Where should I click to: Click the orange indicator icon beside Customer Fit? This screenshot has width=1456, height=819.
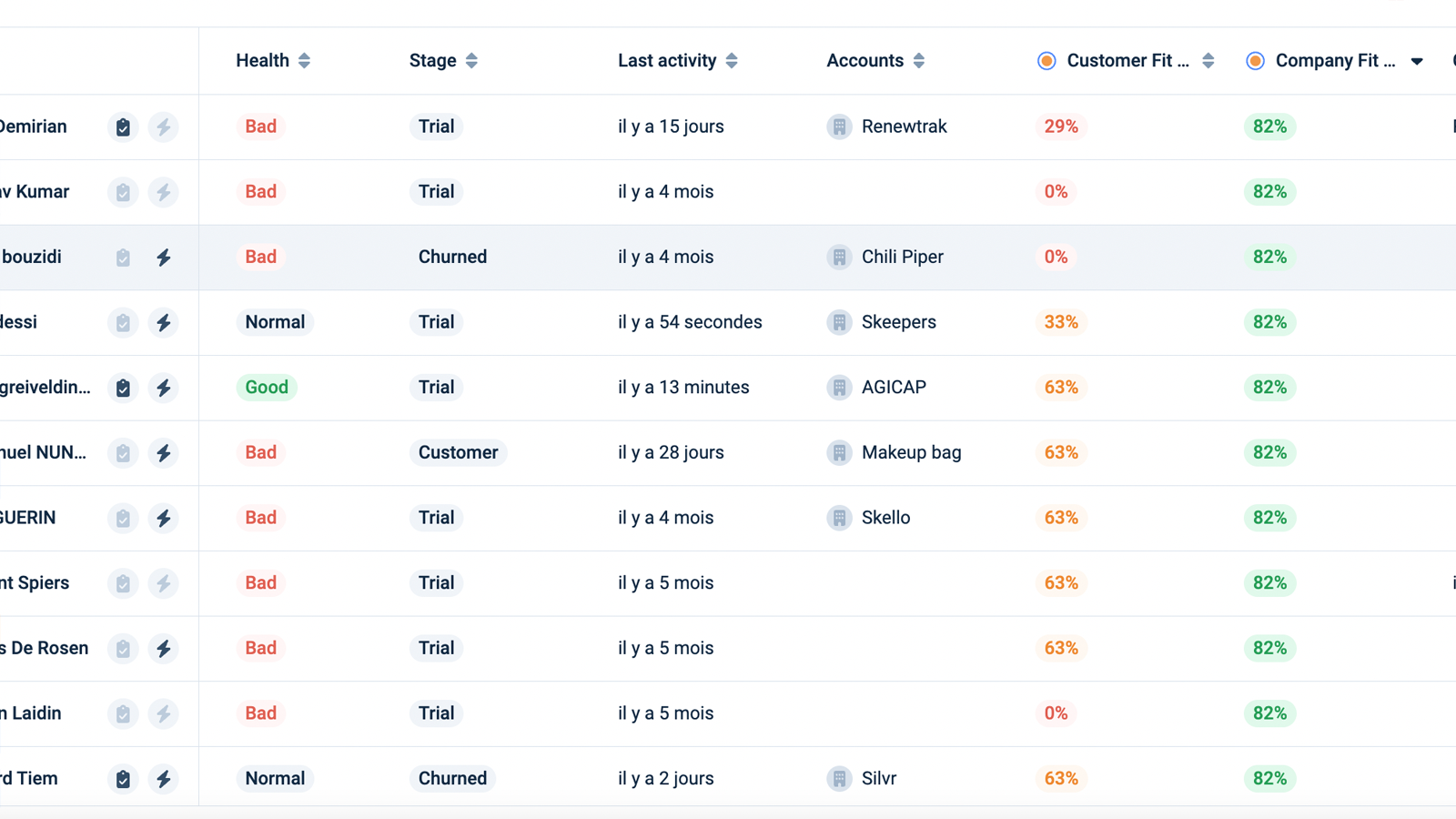(x=1047, y=61)
